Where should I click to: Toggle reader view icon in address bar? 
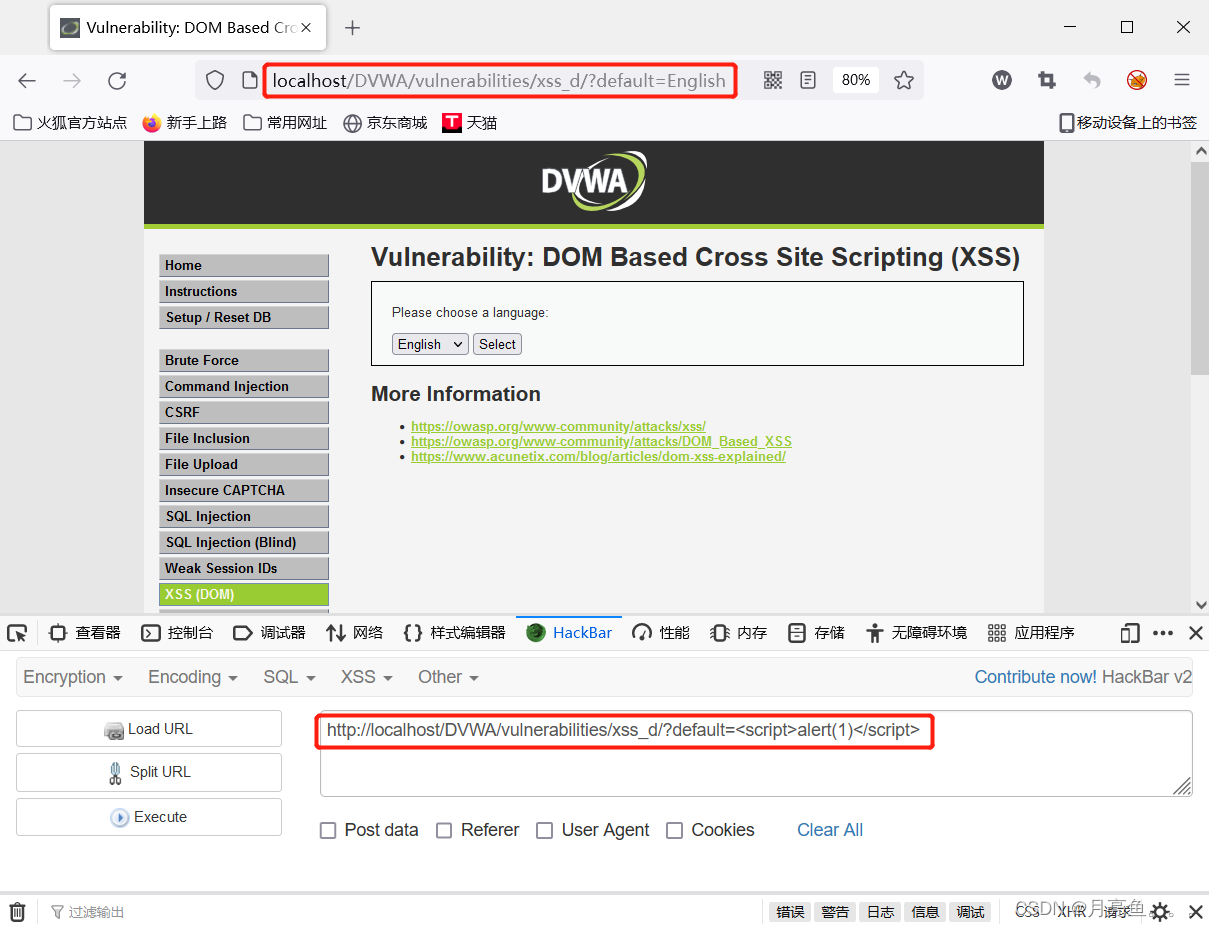click(808, 80)
